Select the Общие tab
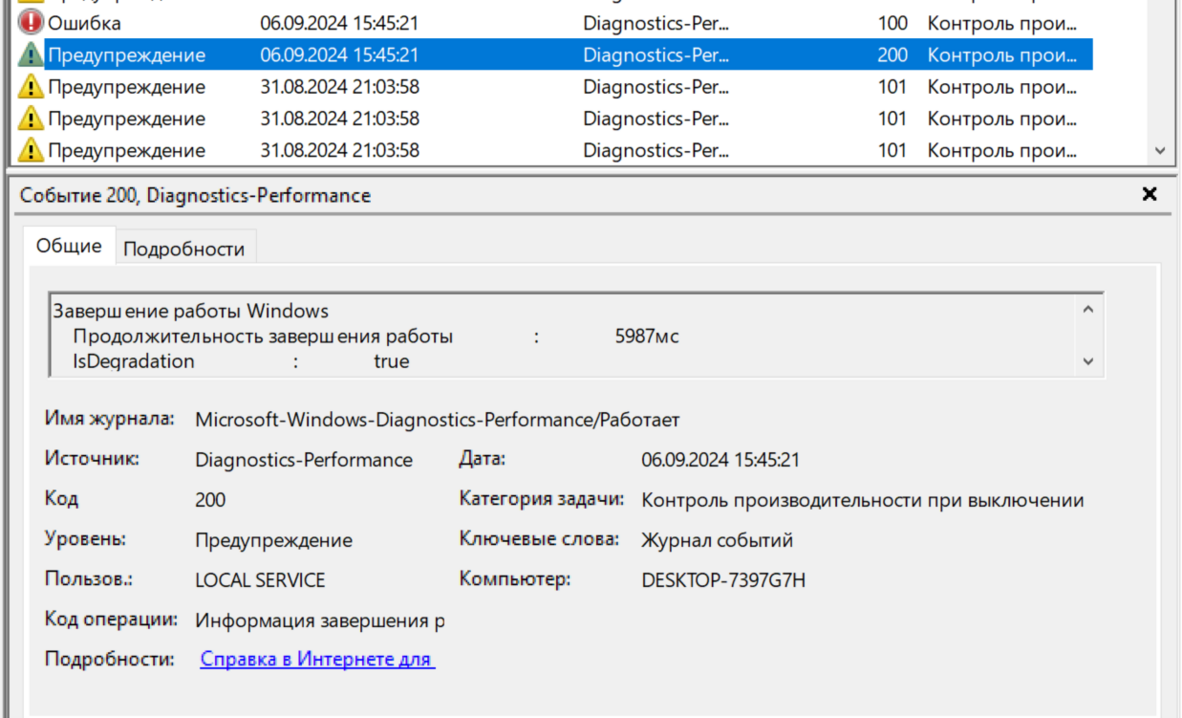The height and width of the screenshot is (718, 1182). [x=69, y=246]
